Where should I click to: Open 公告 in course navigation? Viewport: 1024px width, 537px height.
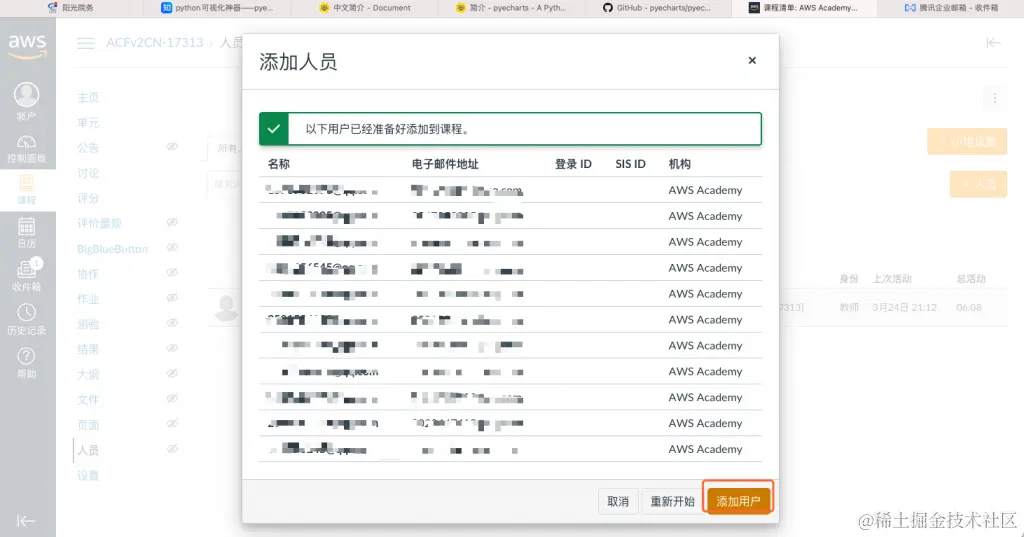(x=88, y=148)
